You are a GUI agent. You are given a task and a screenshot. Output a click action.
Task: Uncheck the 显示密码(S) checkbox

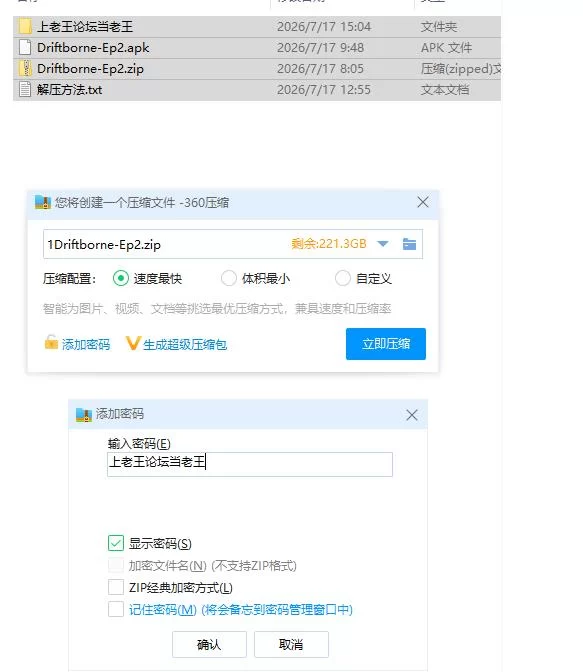click(116, 543)
